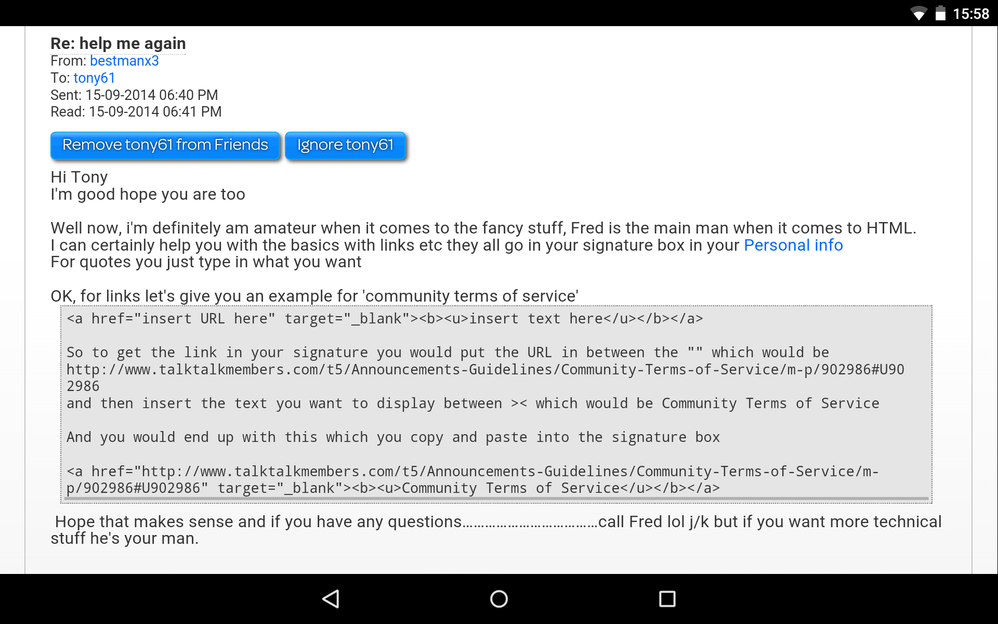Click the line "I'm good hope you are too"
Viewport: 998px width, 624px height.
pos(148,194)
